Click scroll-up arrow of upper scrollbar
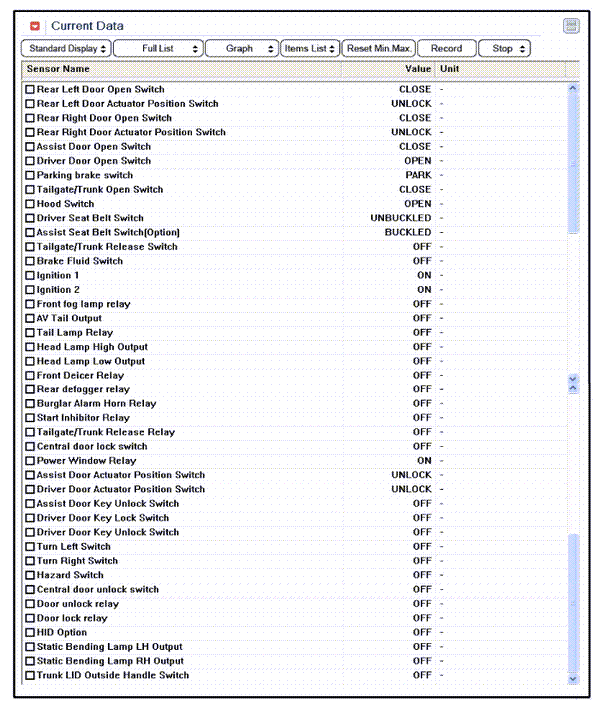The width and height of the screenshot is (600, 709). pos(573,89)
